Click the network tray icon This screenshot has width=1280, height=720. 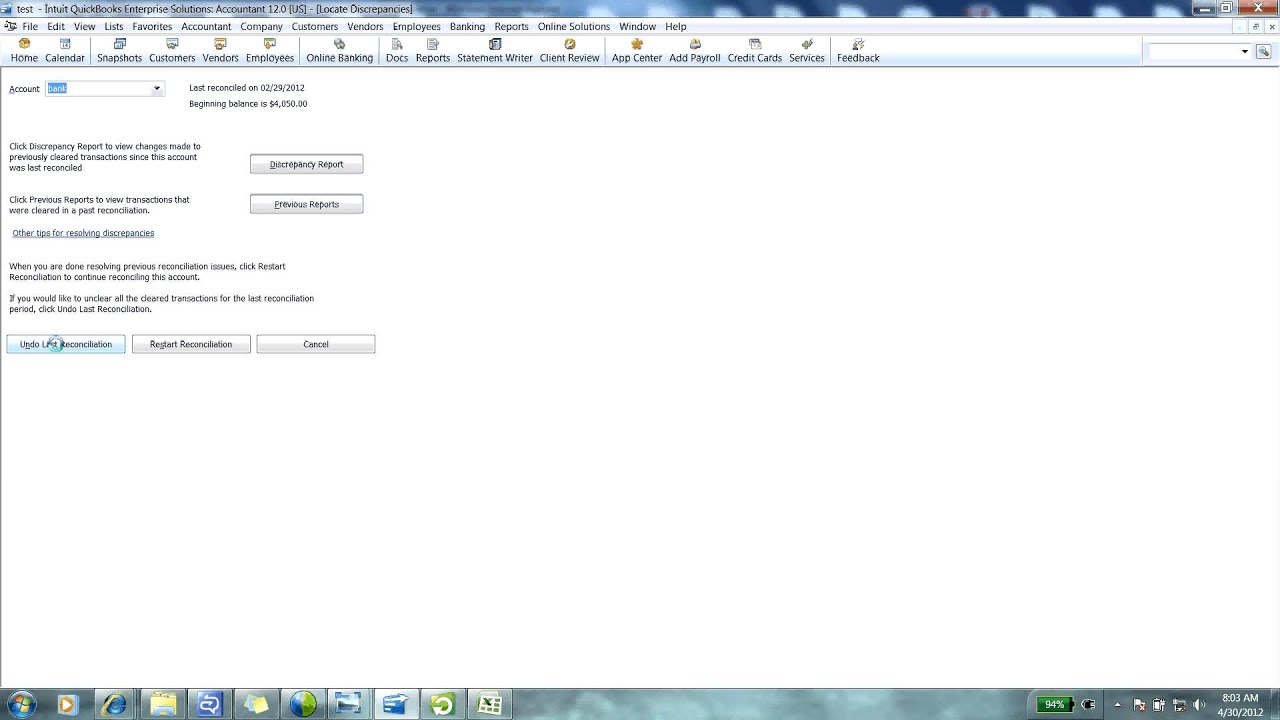tap(1180, 704)
